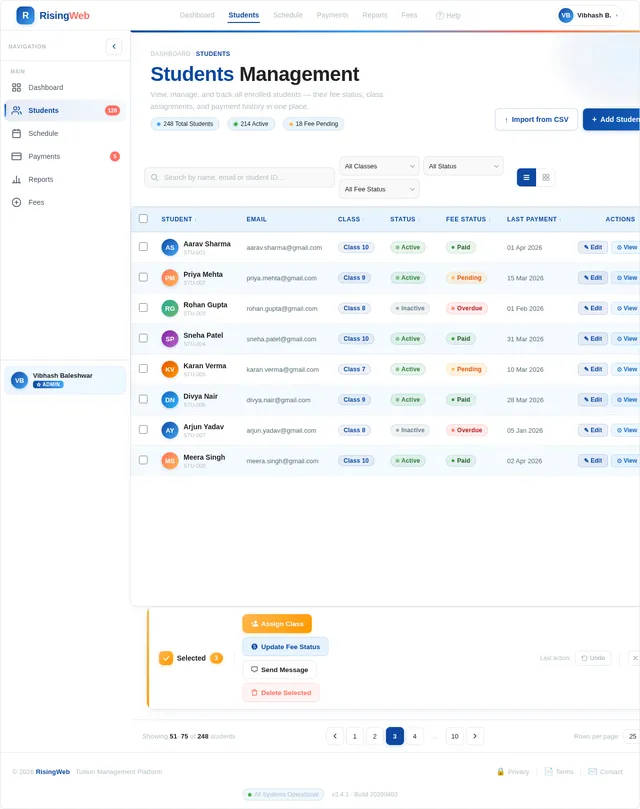The width and height of the screenshot is (640, 809).
Task: Open the All Classes dropdown
Action: pos(379,166)
